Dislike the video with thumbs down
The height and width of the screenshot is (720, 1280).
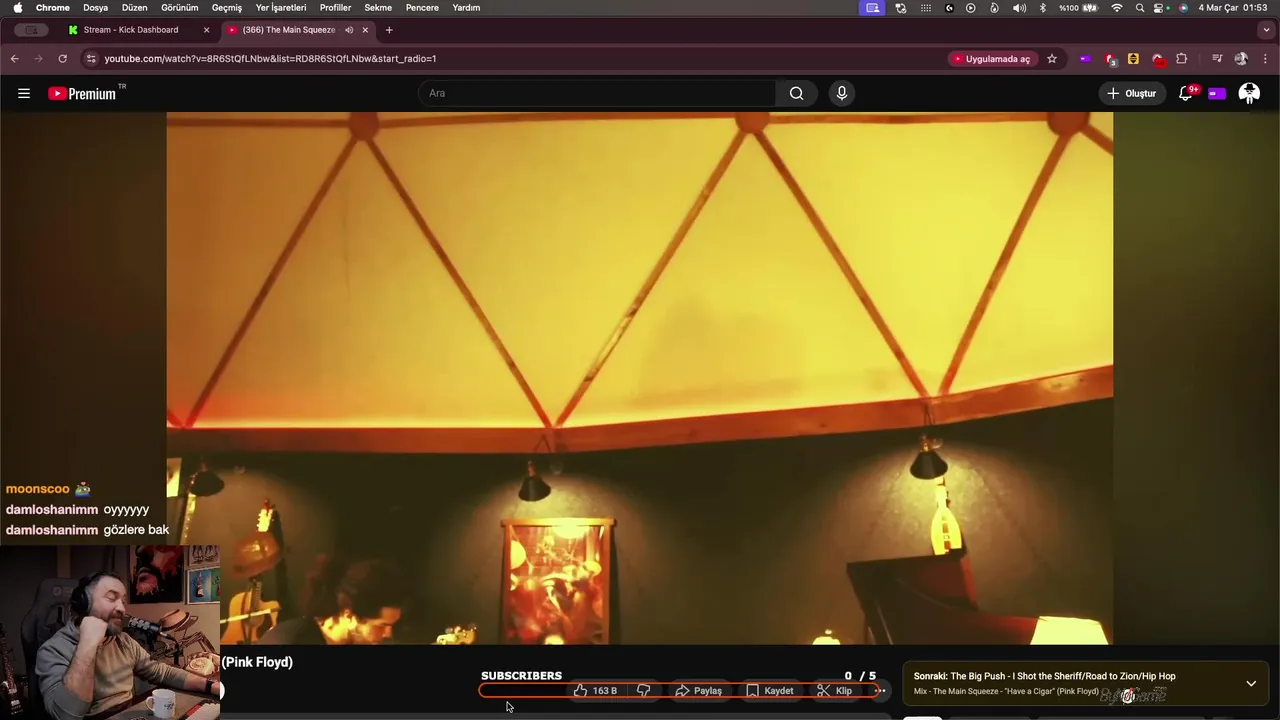pos(644,691)
